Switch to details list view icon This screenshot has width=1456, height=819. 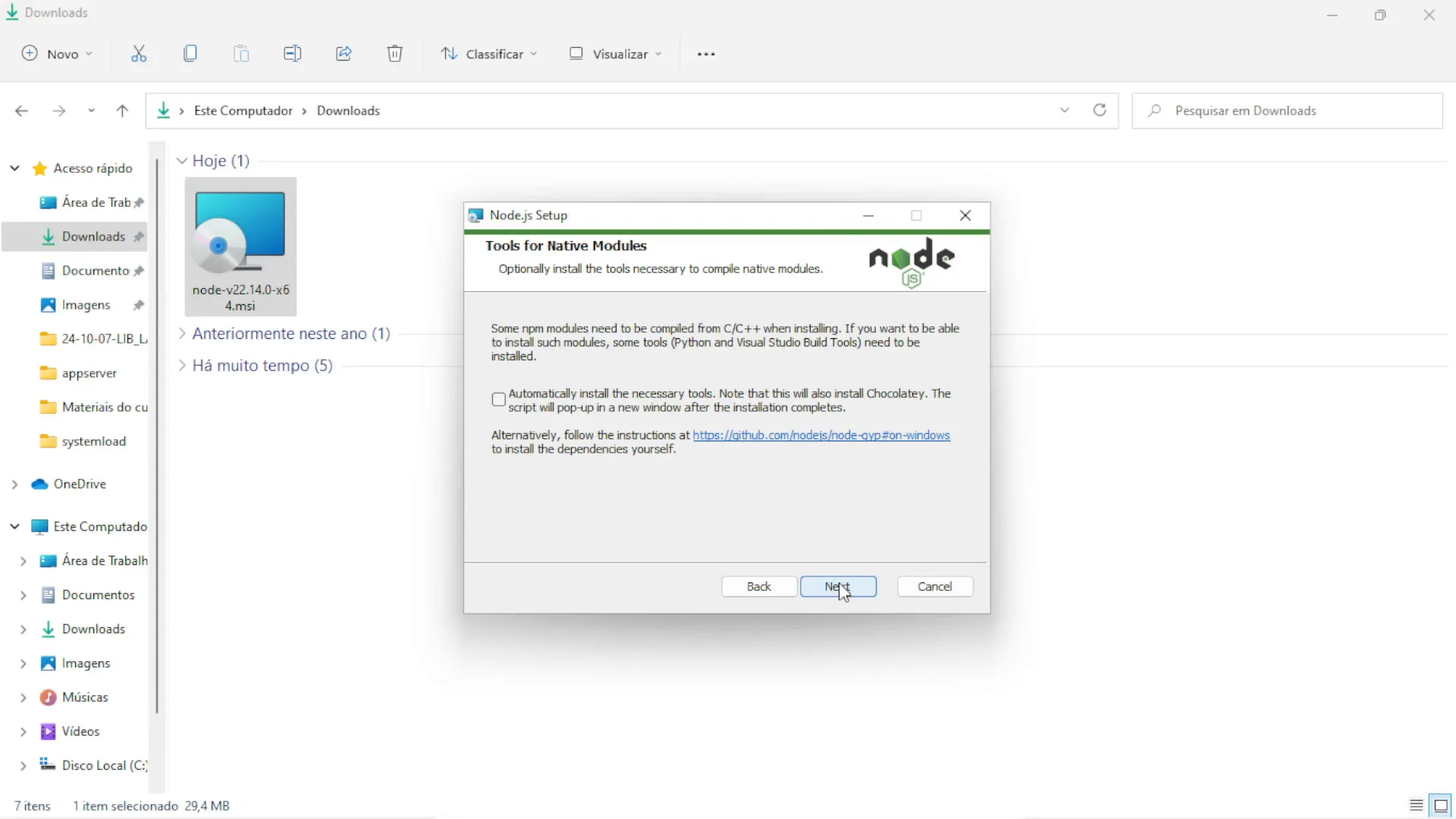pos(1416,805)
